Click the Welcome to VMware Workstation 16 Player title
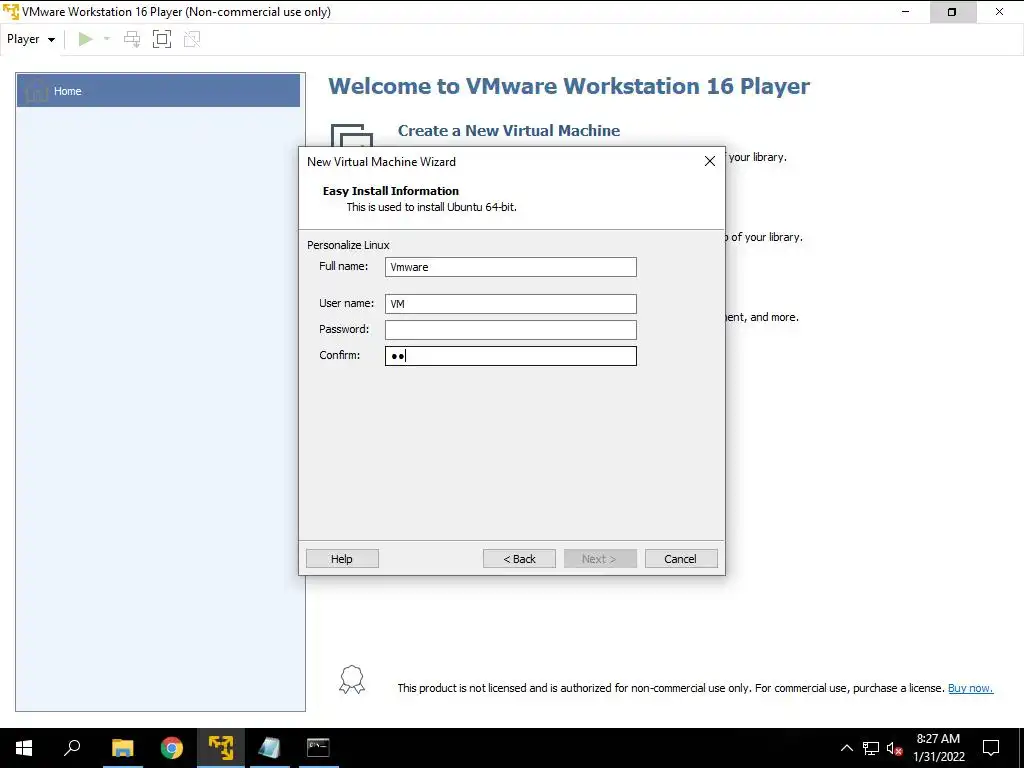Viewport: 1024px width, 768px height. click(x=569, y=86)
